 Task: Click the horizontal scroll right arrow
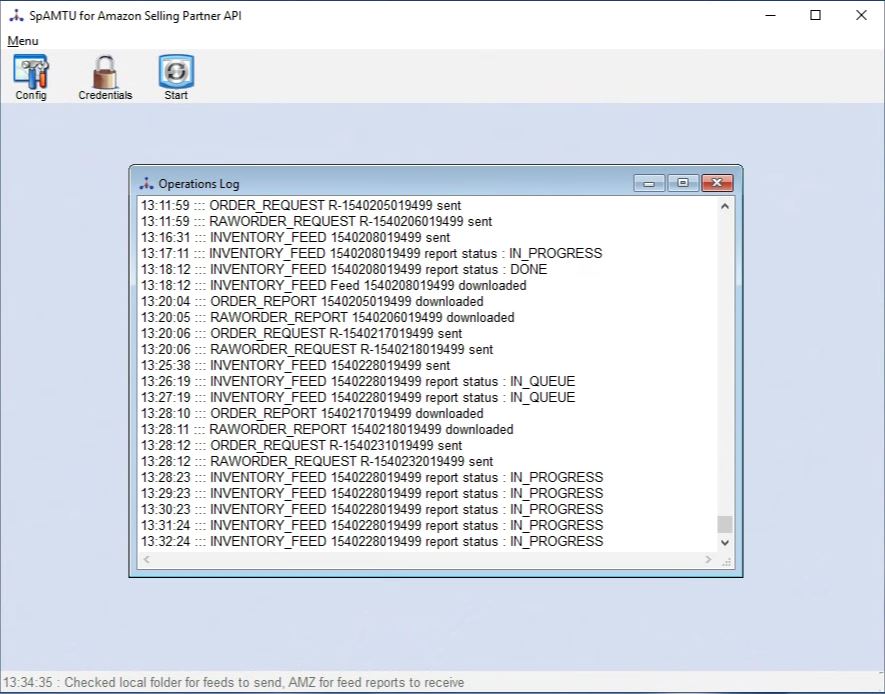click(x=708, y=560)
